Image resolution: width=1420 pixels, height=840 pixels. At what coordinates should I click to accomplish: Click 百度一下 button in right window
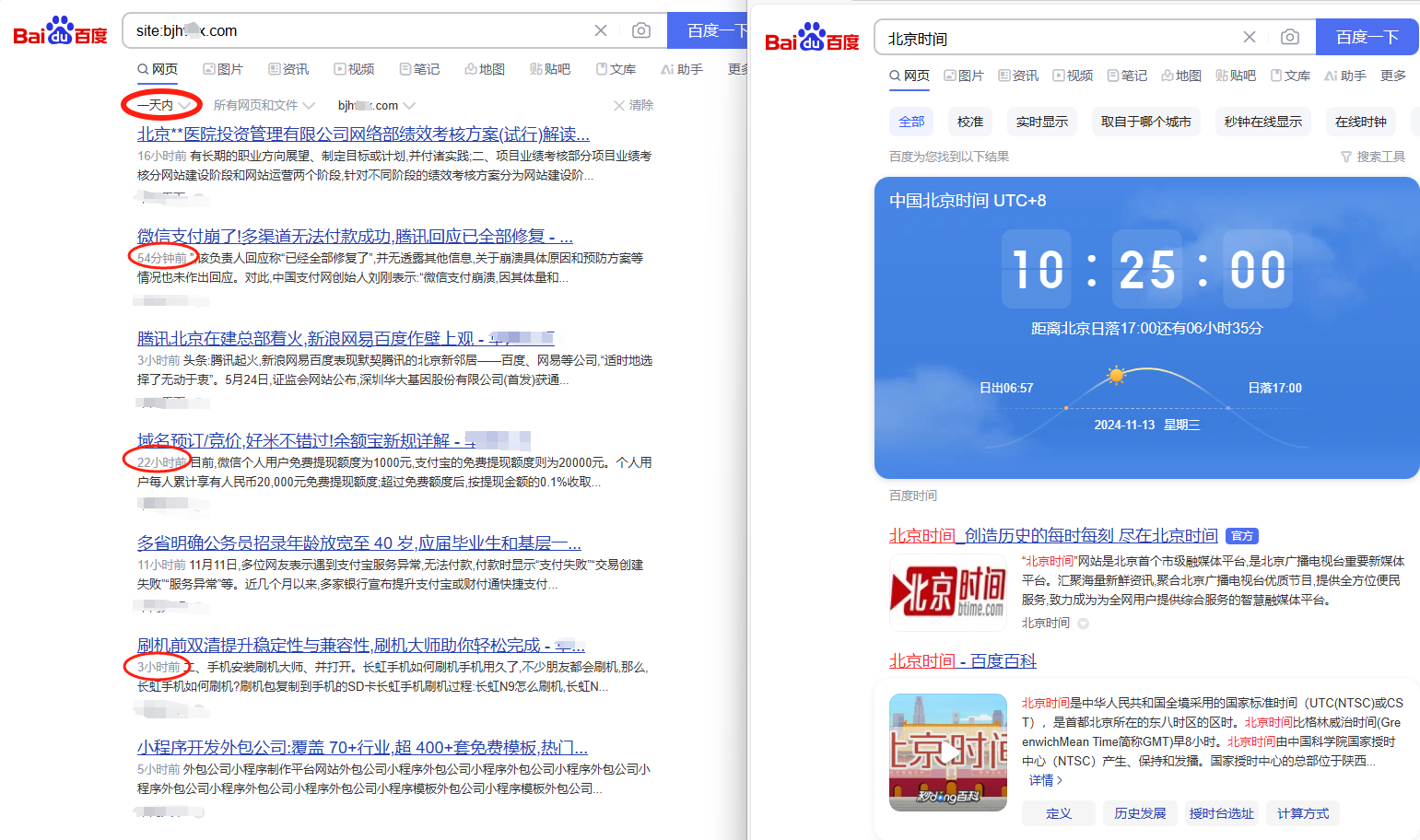pos(1367,37)
